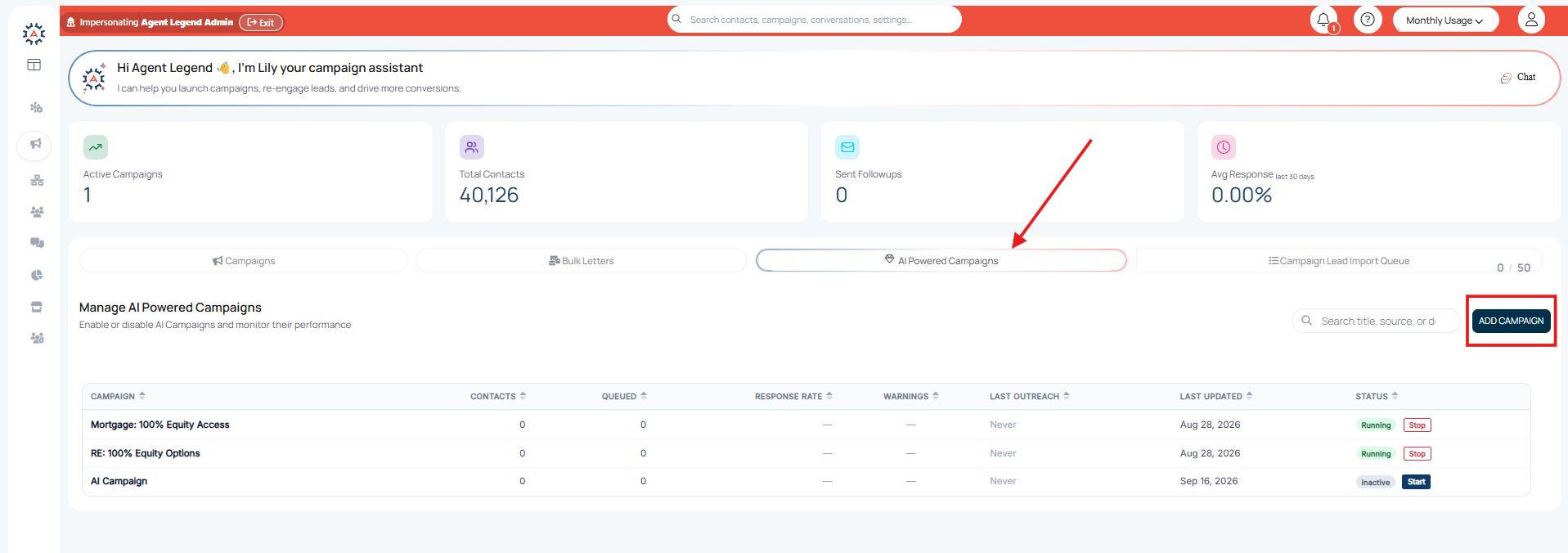Click the dashboard layout sidebar icon
Viewport: 1568px width, 553px height.
click(34, 65)
